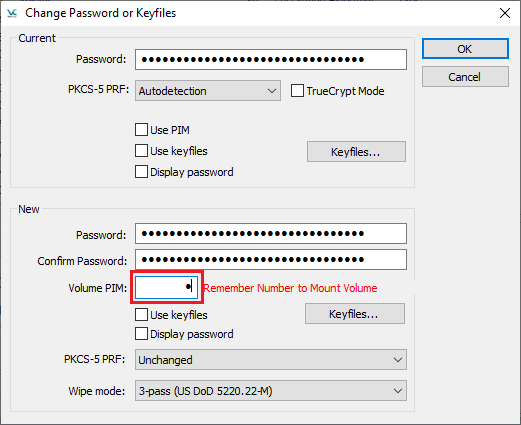Focus the Current Password field
The height and width of the screenshot is (425, 521).
click(x=271, y=60)
